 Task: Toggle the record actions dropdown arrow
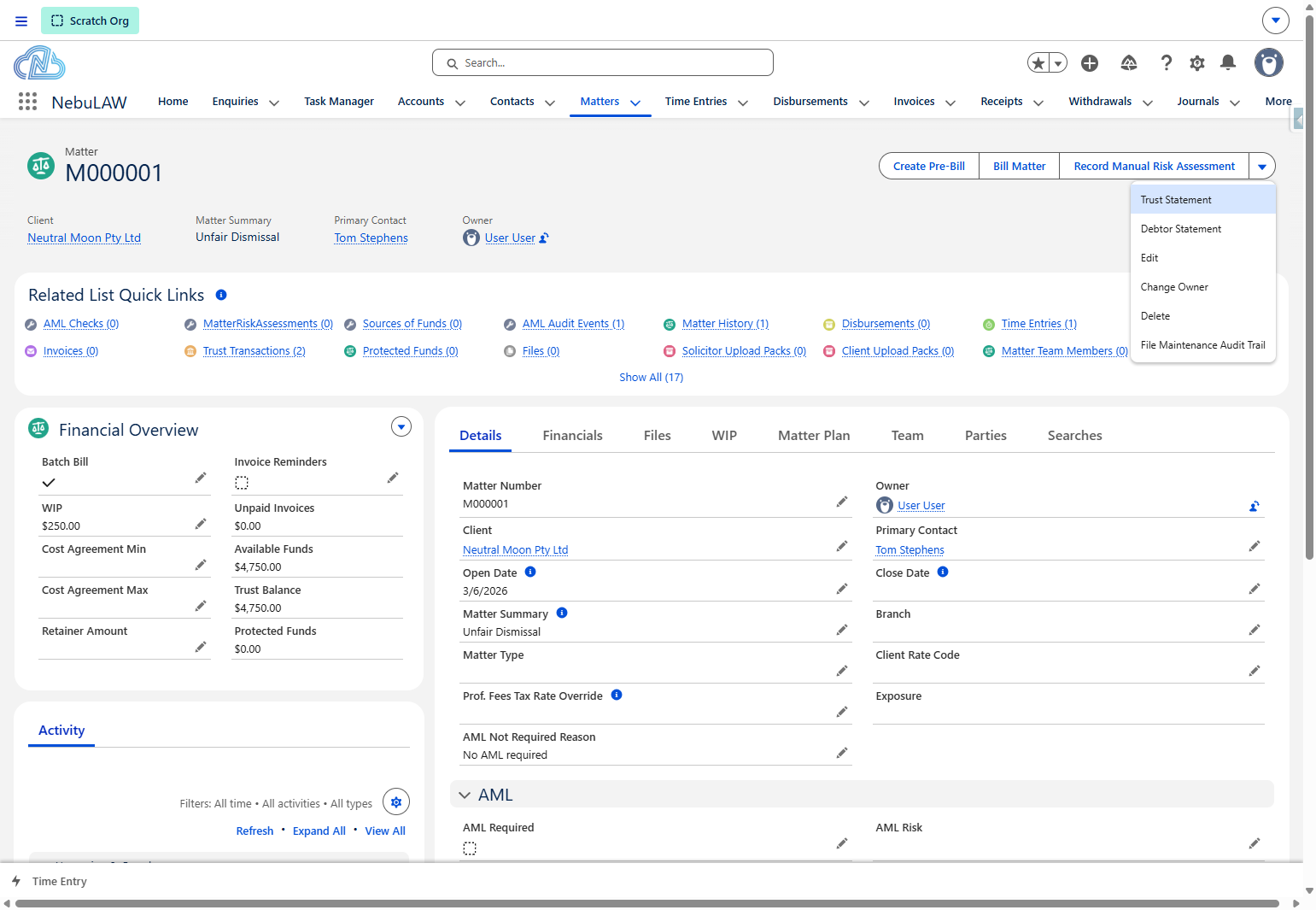pos(1262,167)
